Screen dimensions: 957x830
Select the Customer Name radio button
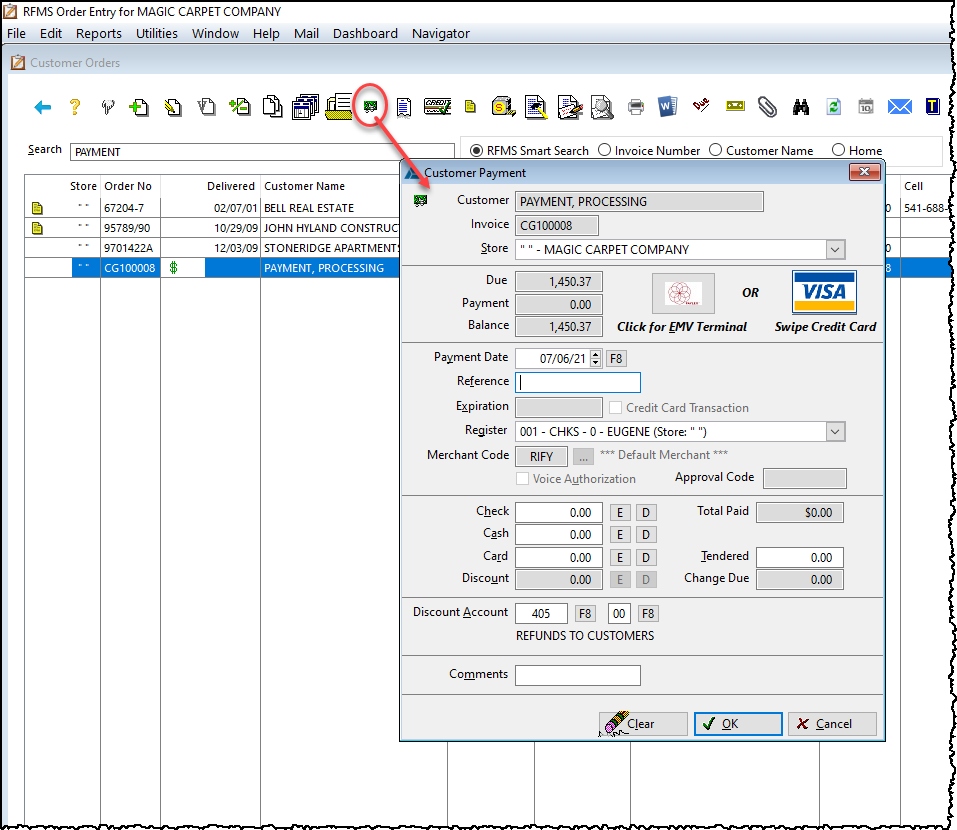point(715,150)
